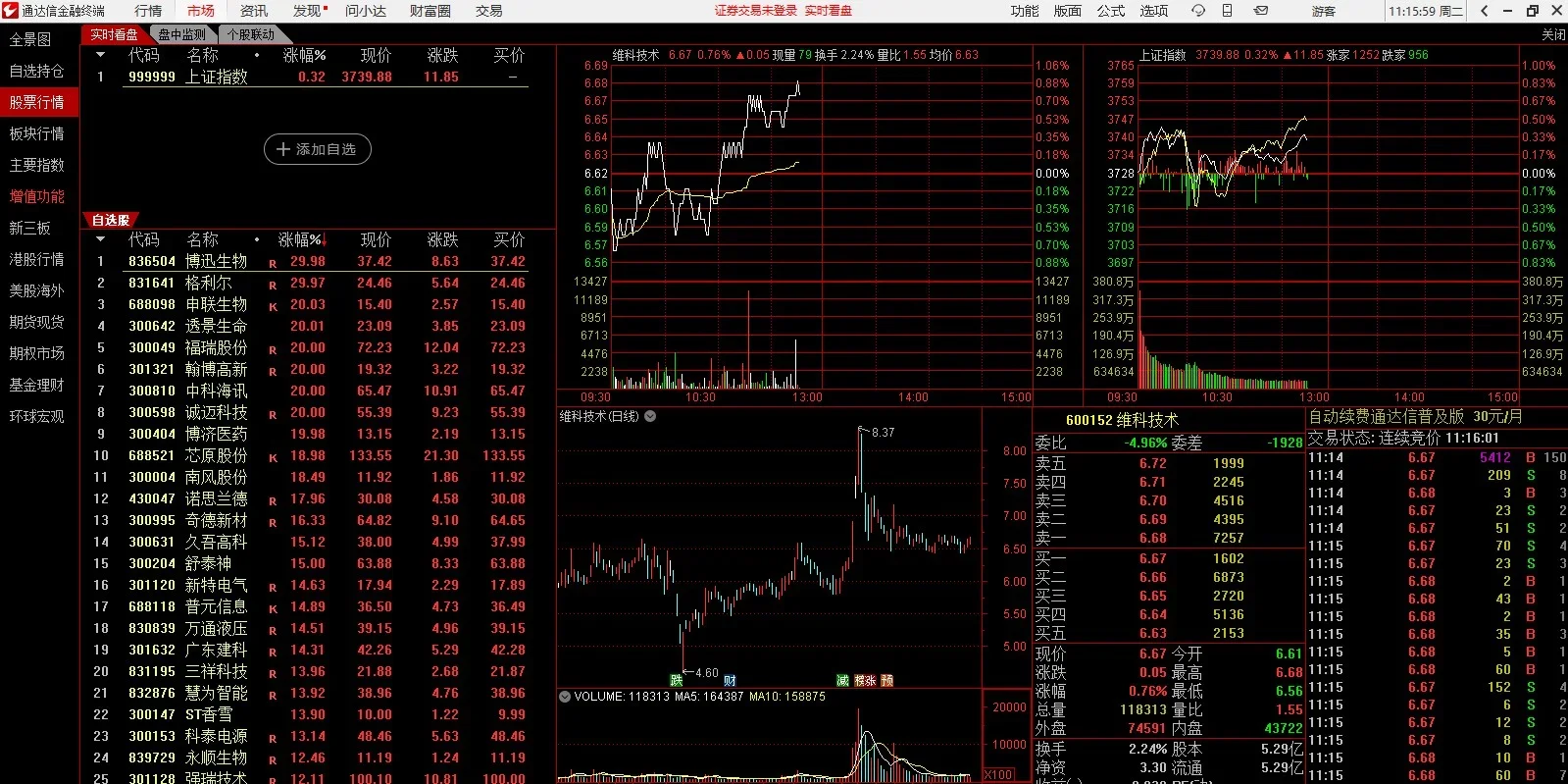This screenshot has width=1568, height=784.
Task: Click the 榜 event marker on K-line
Action: [x=860, y=680]
